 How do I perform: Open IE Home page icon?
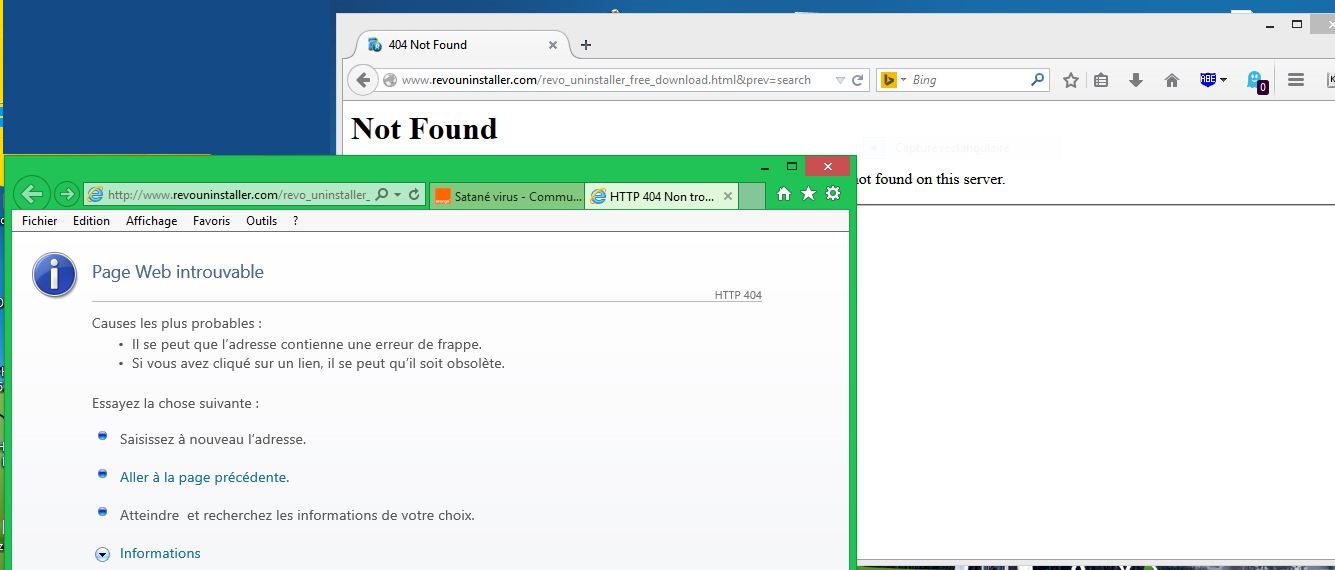[x=784, y=194]
